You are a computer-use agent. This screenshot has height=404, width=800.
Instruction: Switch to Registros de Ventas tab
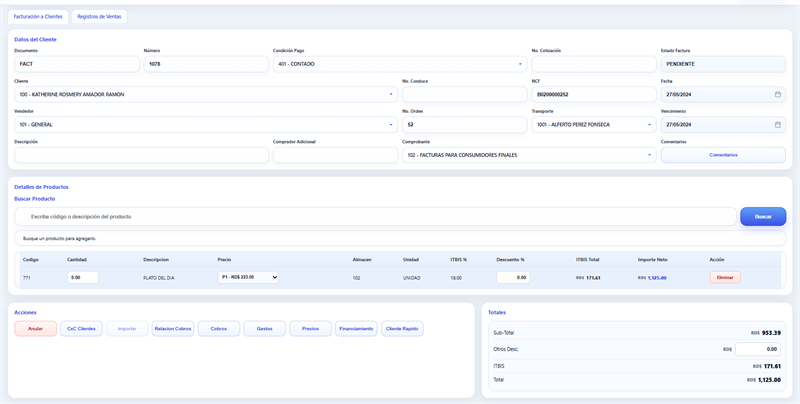coord(99,17)
